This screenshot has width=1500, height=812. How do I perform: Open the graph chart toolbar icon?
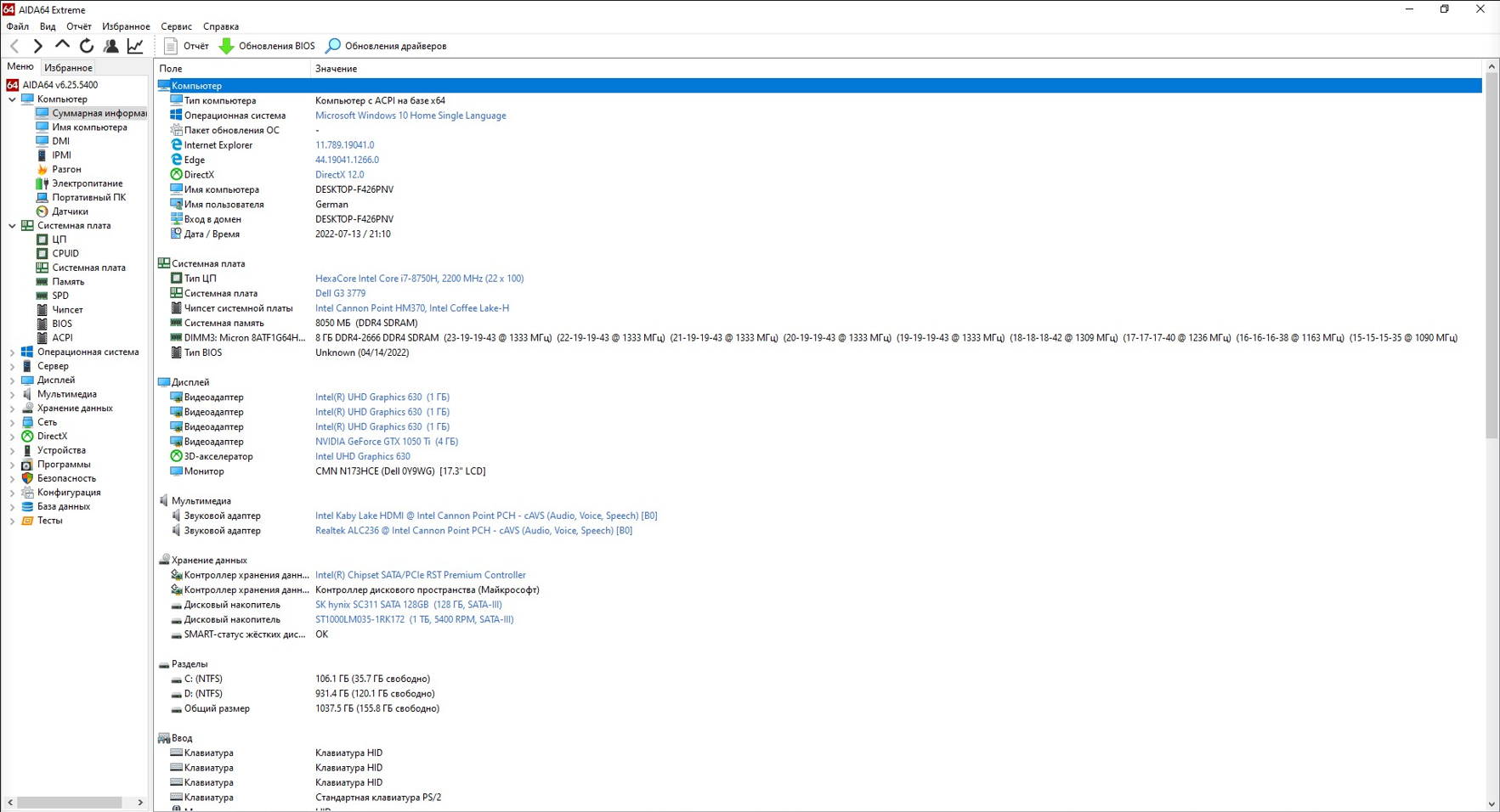point(135,46)
